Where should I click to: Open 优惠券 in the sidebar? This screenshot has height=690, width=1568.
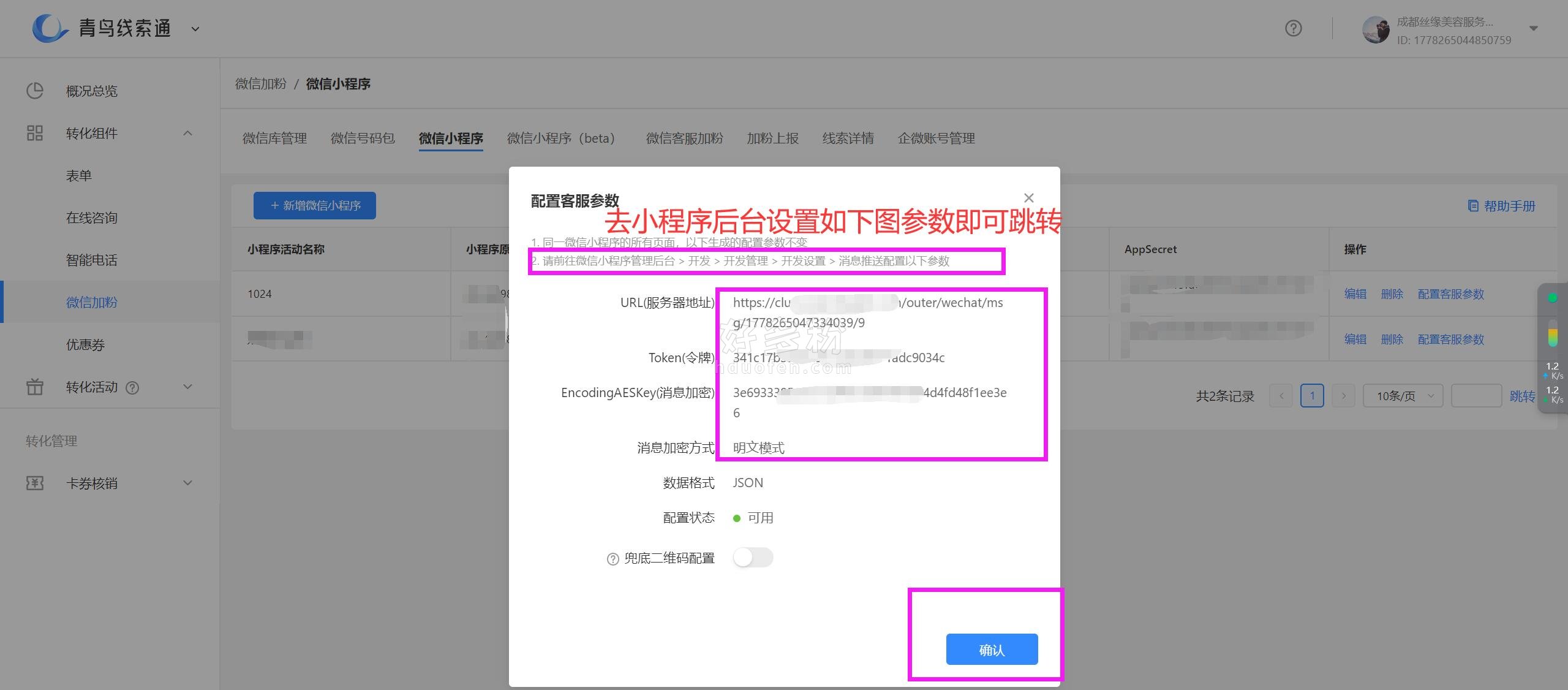(x=86, y=345)
